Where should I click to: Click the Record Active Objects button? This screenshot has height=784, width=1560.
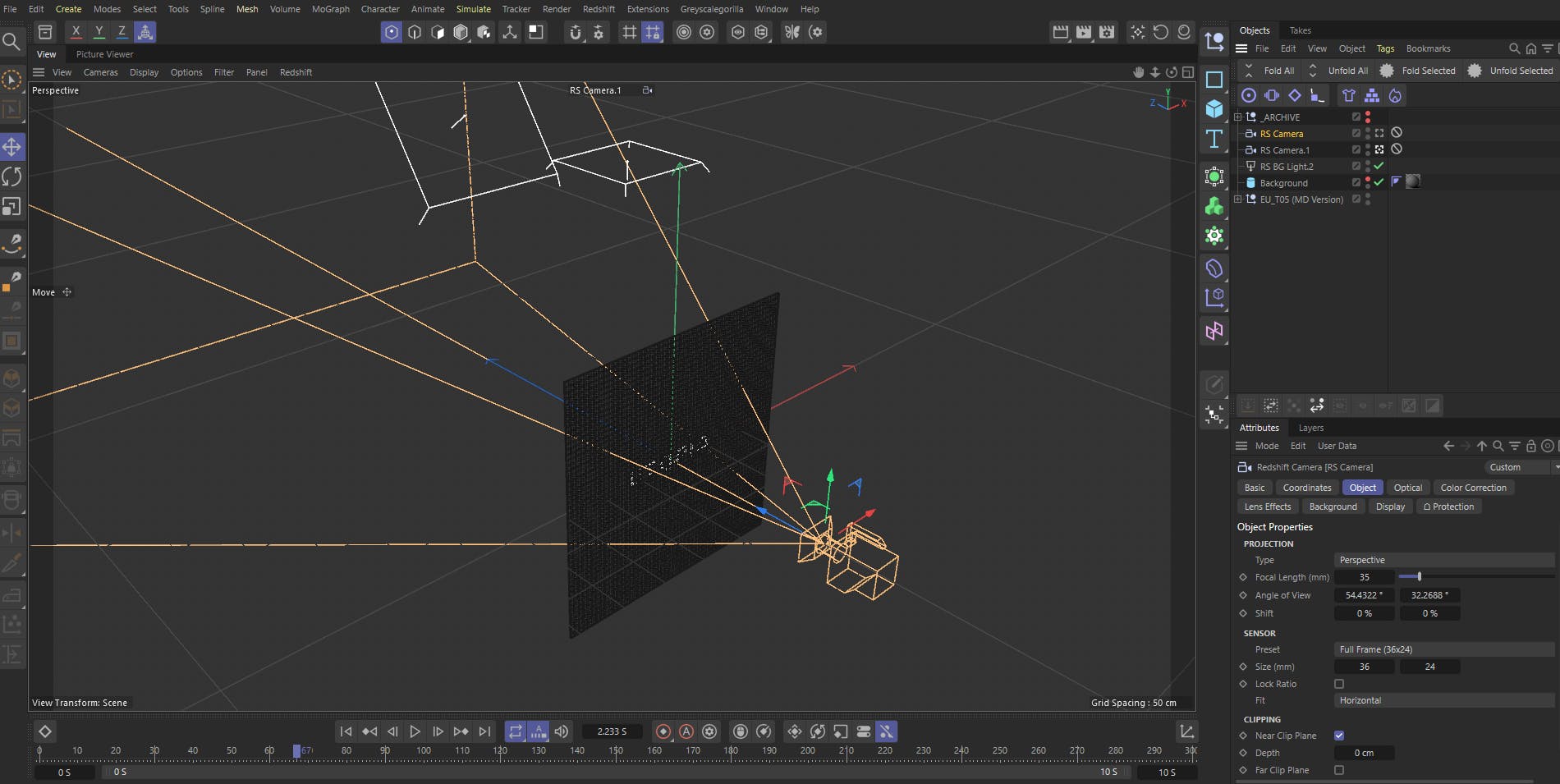pos(663,731)
